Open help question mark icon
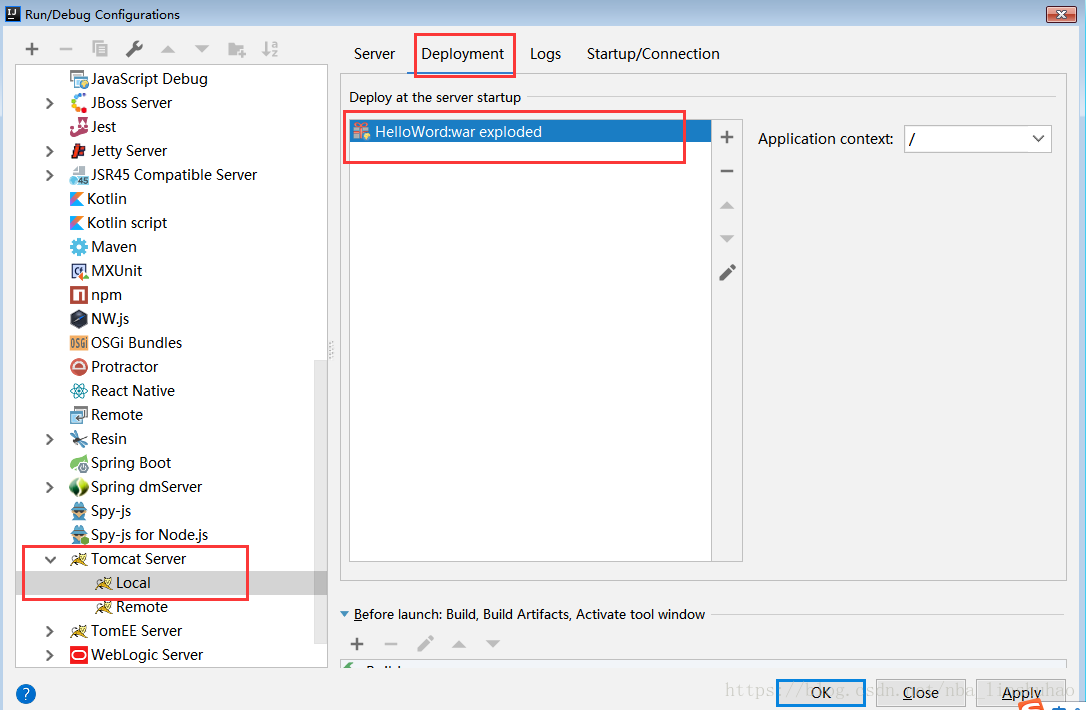Screen dimensions: 1086x710 point(26,693)
